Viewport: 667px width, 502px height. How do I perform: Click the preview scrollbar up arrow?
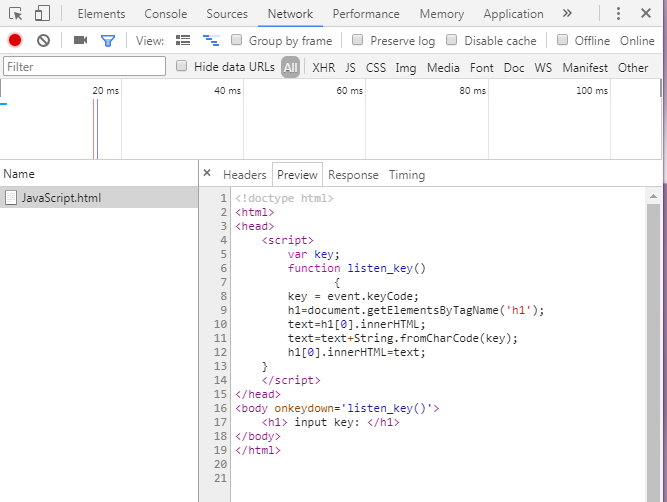(653, 196)
